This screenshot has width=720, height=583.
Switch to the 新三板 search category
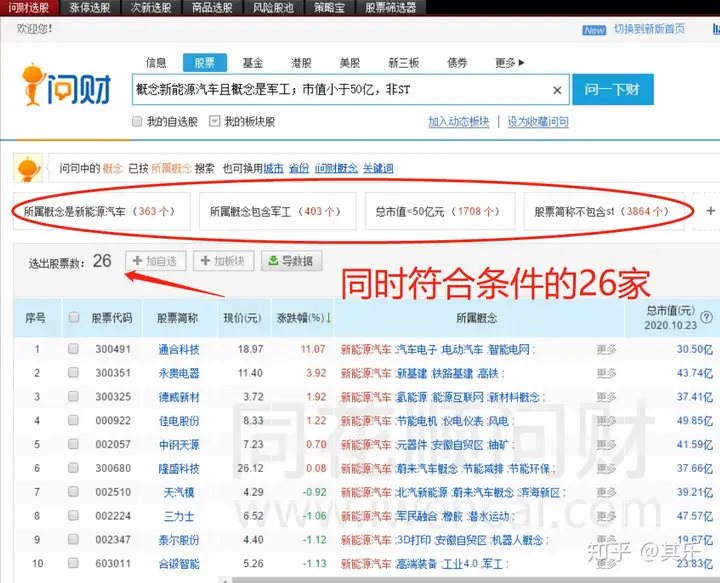coord(403,62)
